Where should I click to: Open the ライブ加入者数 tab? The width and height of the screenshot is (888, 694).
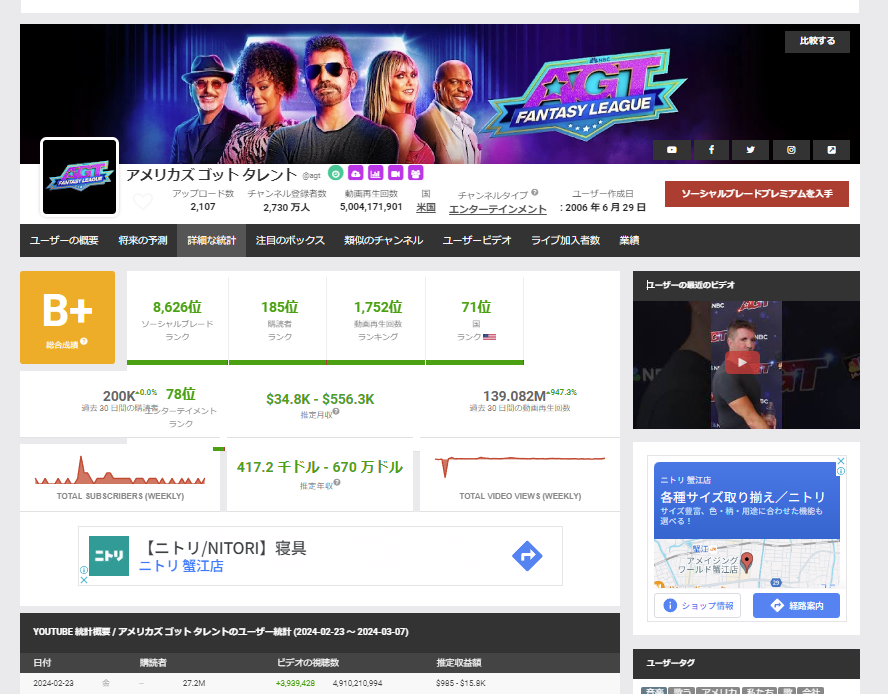point(565,241)
